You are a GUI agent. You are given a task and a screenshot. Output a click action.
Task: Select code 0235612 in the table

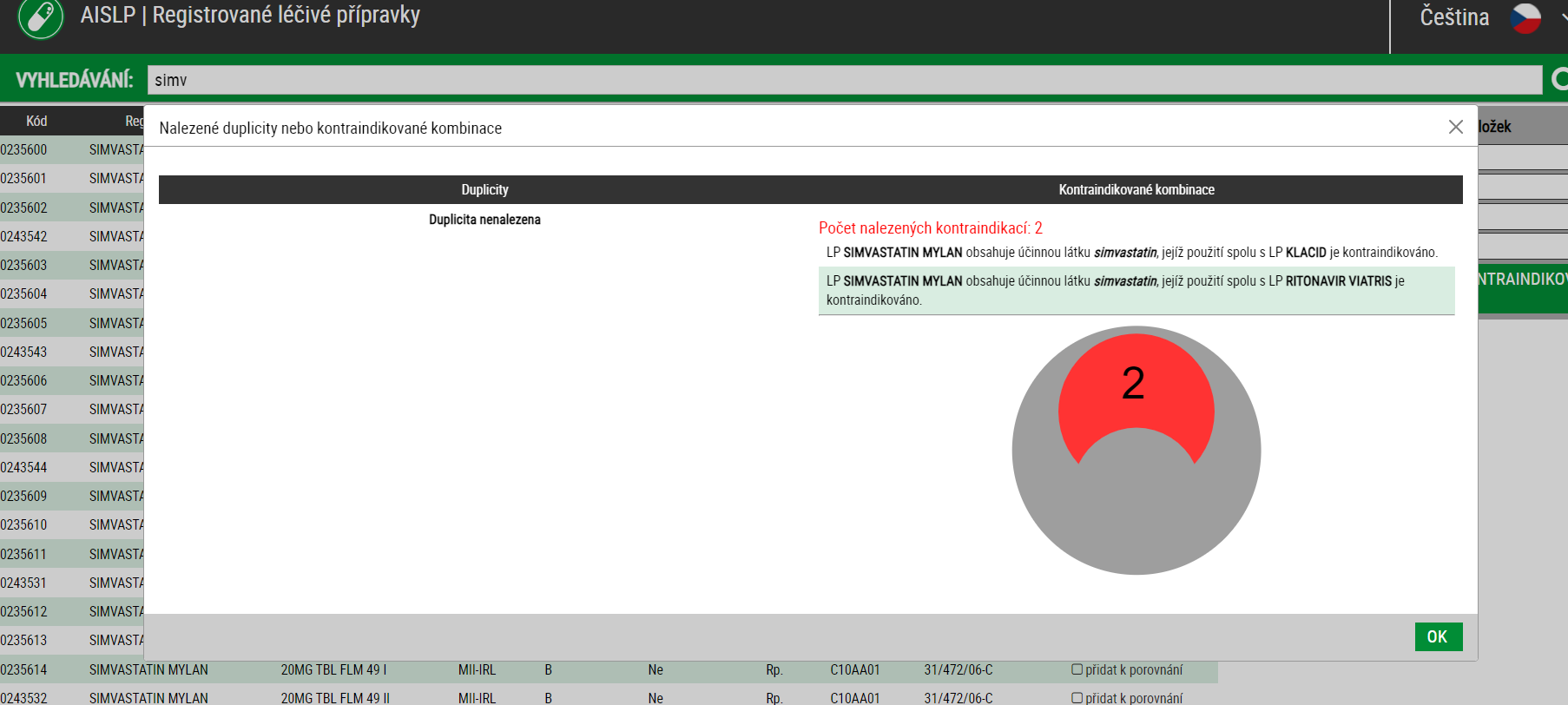pos(23,611)
